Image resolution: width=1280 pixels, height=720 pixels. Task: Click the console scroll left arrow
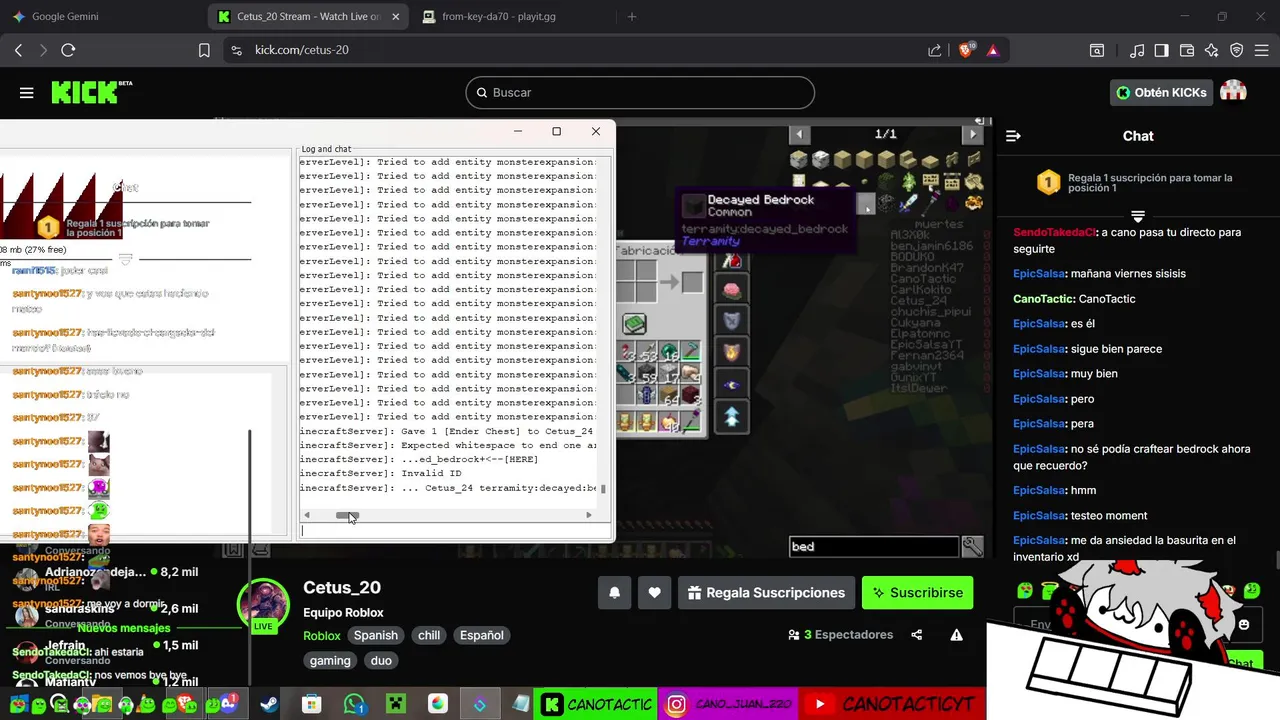click(307, 515)
